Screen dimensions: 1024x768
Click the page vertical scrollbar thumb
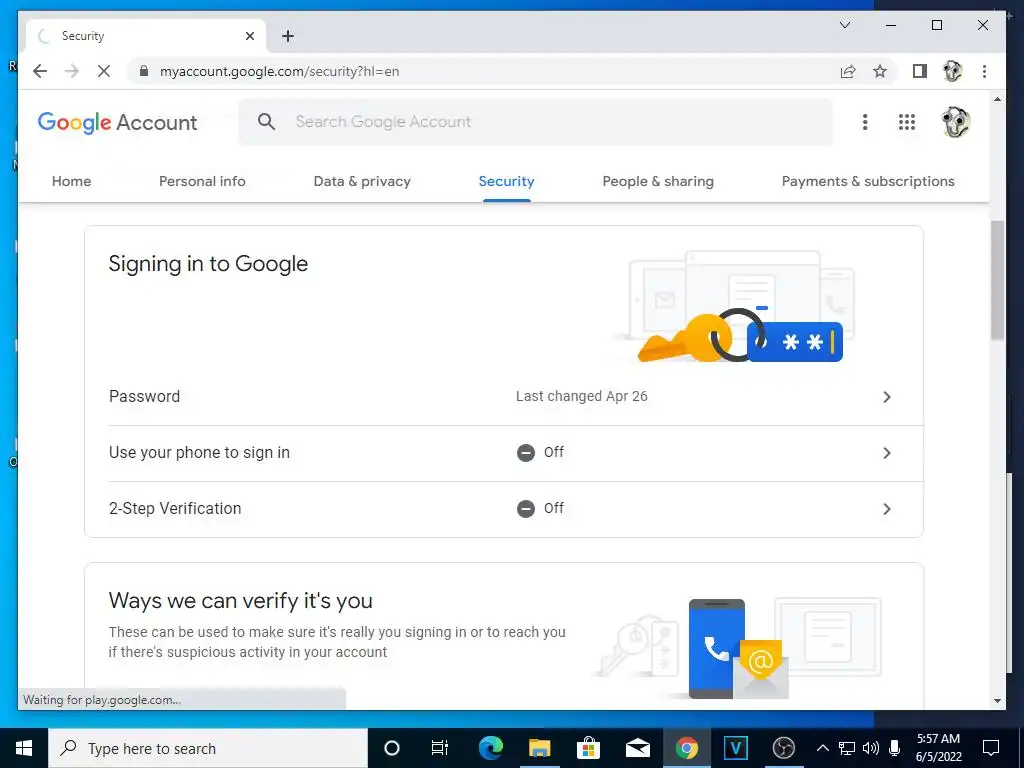click(x=997, y=280)
